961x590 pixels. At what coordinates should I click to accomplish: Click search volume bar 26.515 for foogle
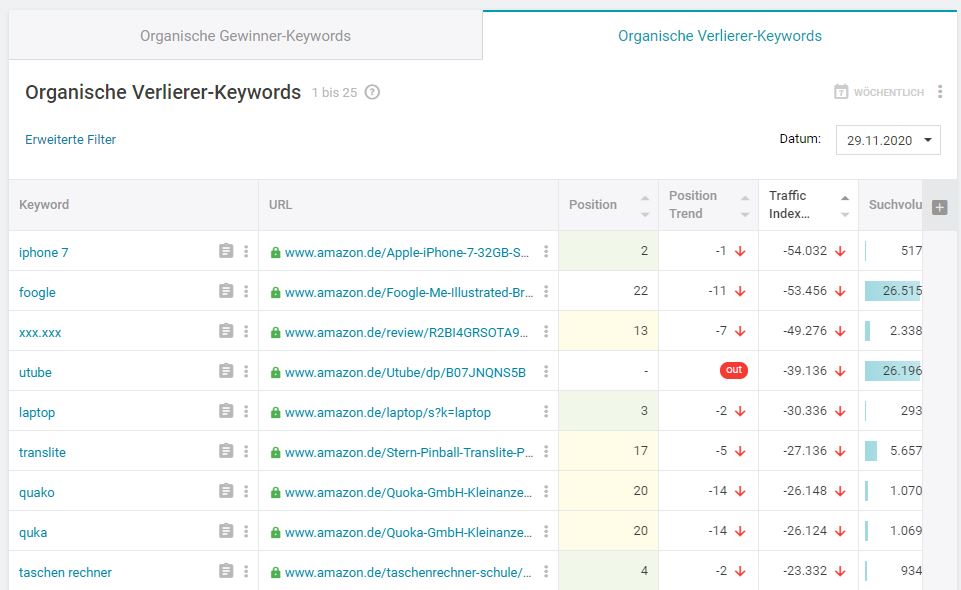(x=893, y=290)
